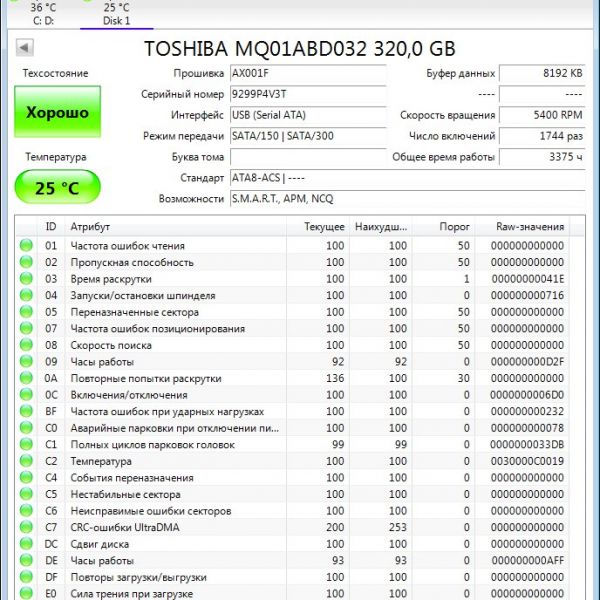
Task: Sort by ID column header
Action: click(51, 227)
